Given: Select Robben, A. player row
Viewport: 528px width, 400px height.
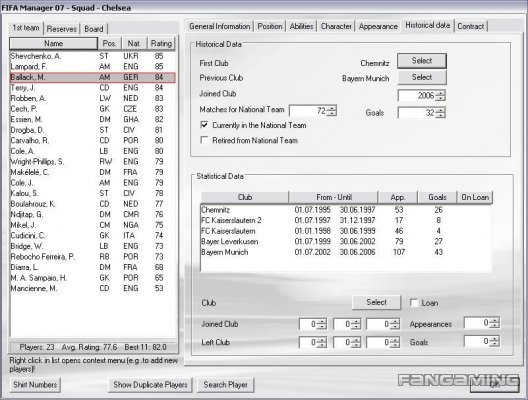Looking at the screenshot, I should point(93,98).
